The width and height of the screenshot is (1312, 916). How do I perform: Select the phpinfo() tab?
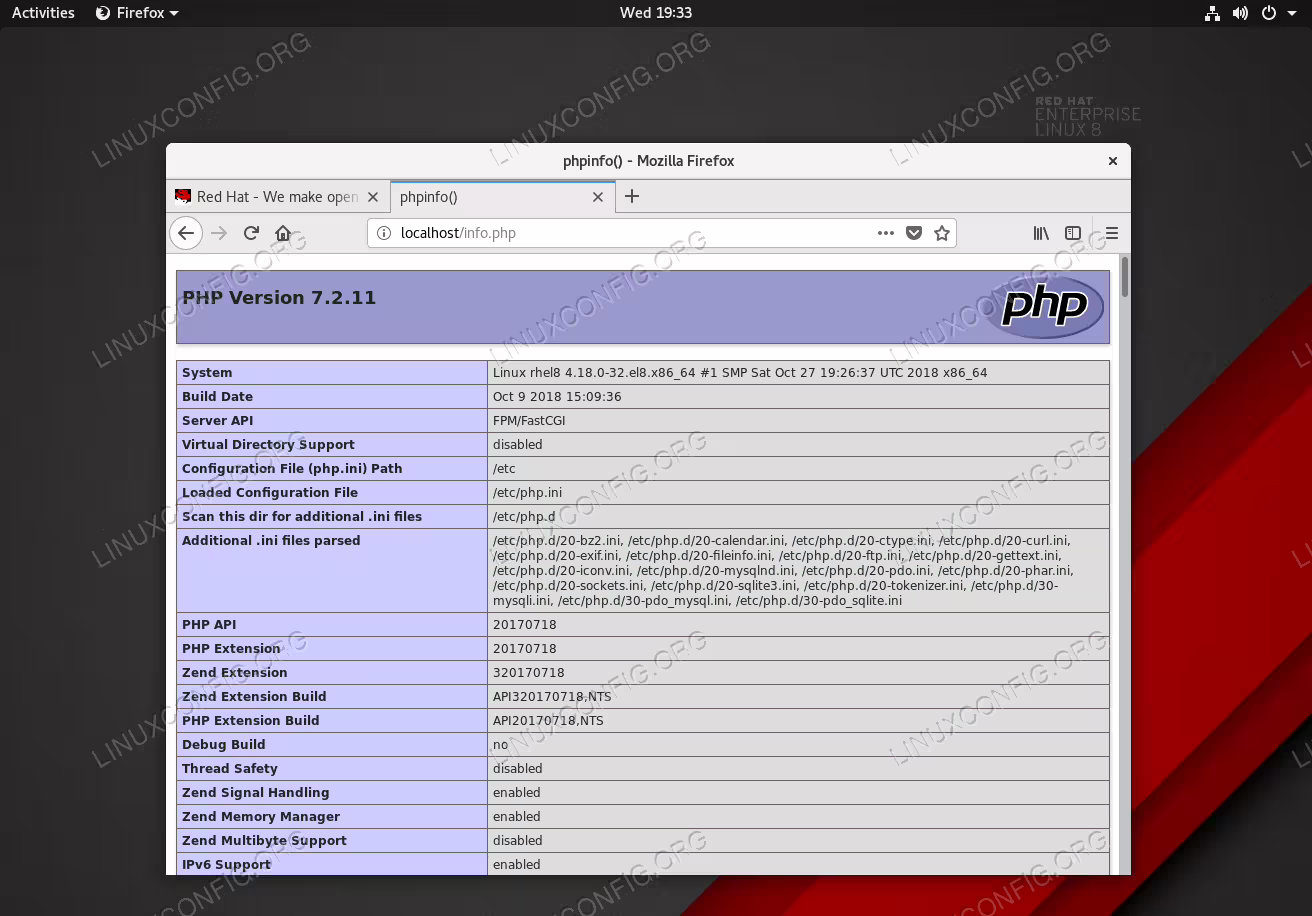click(502, 197)
